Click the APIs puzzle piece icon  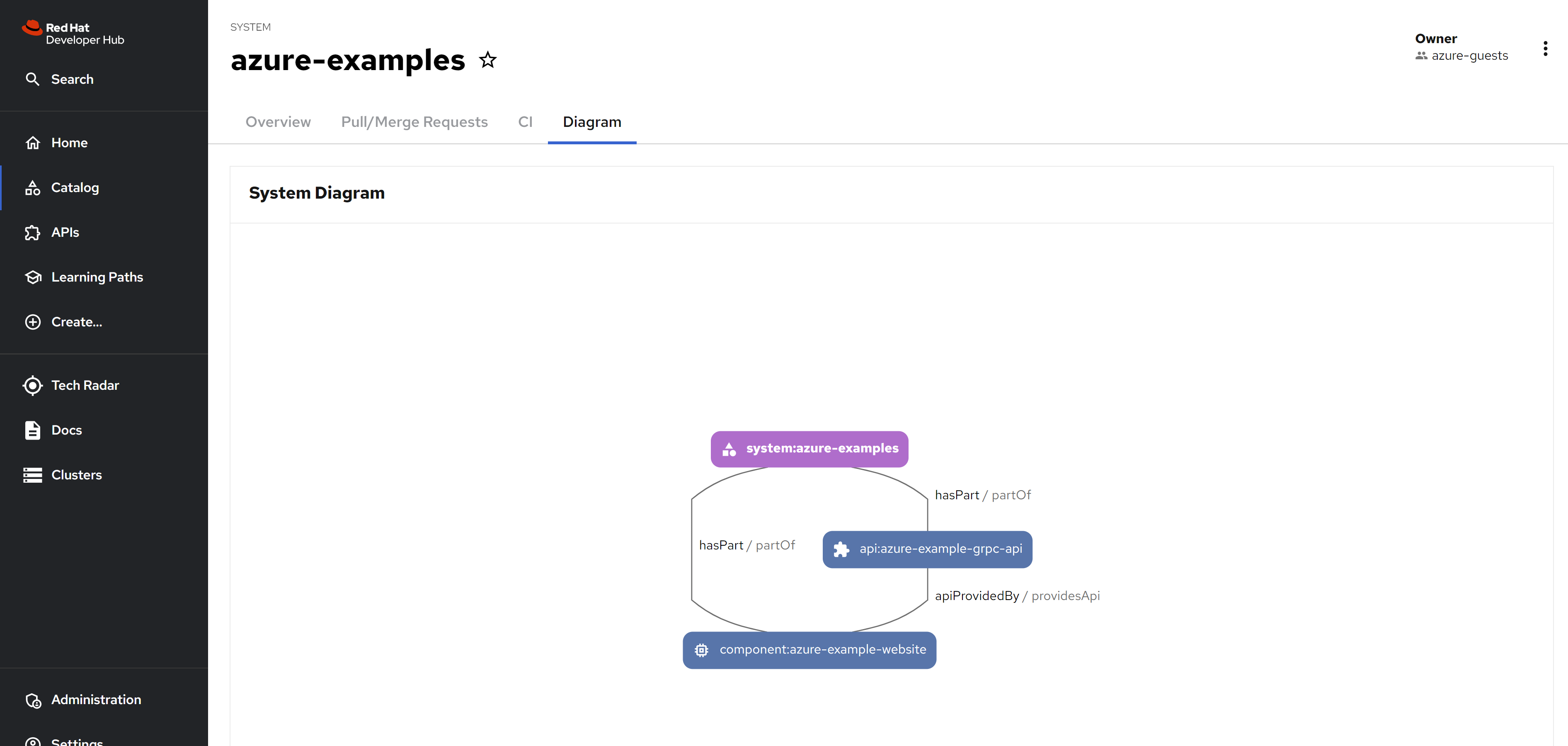click(x=33, y=233)
